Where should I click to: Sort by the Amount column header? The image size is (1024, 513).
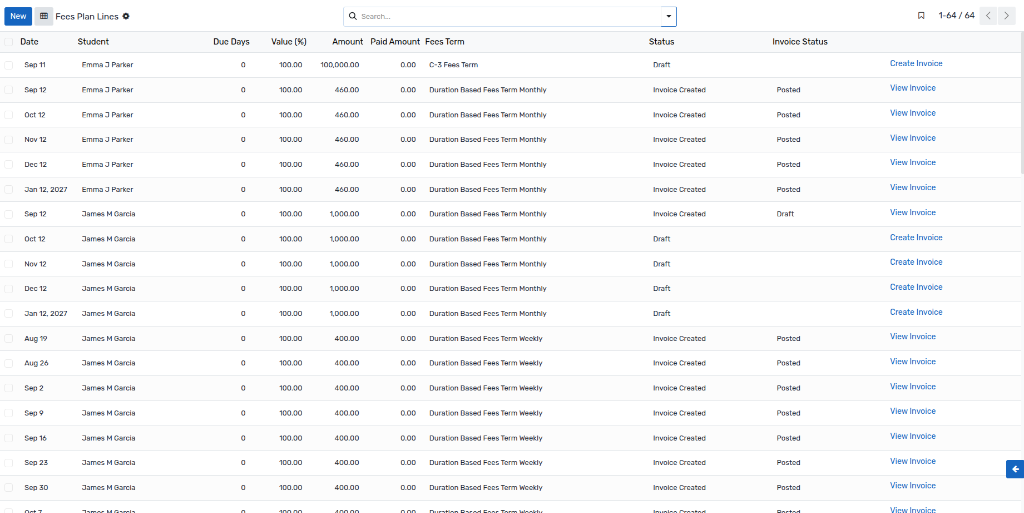(347, 42)
